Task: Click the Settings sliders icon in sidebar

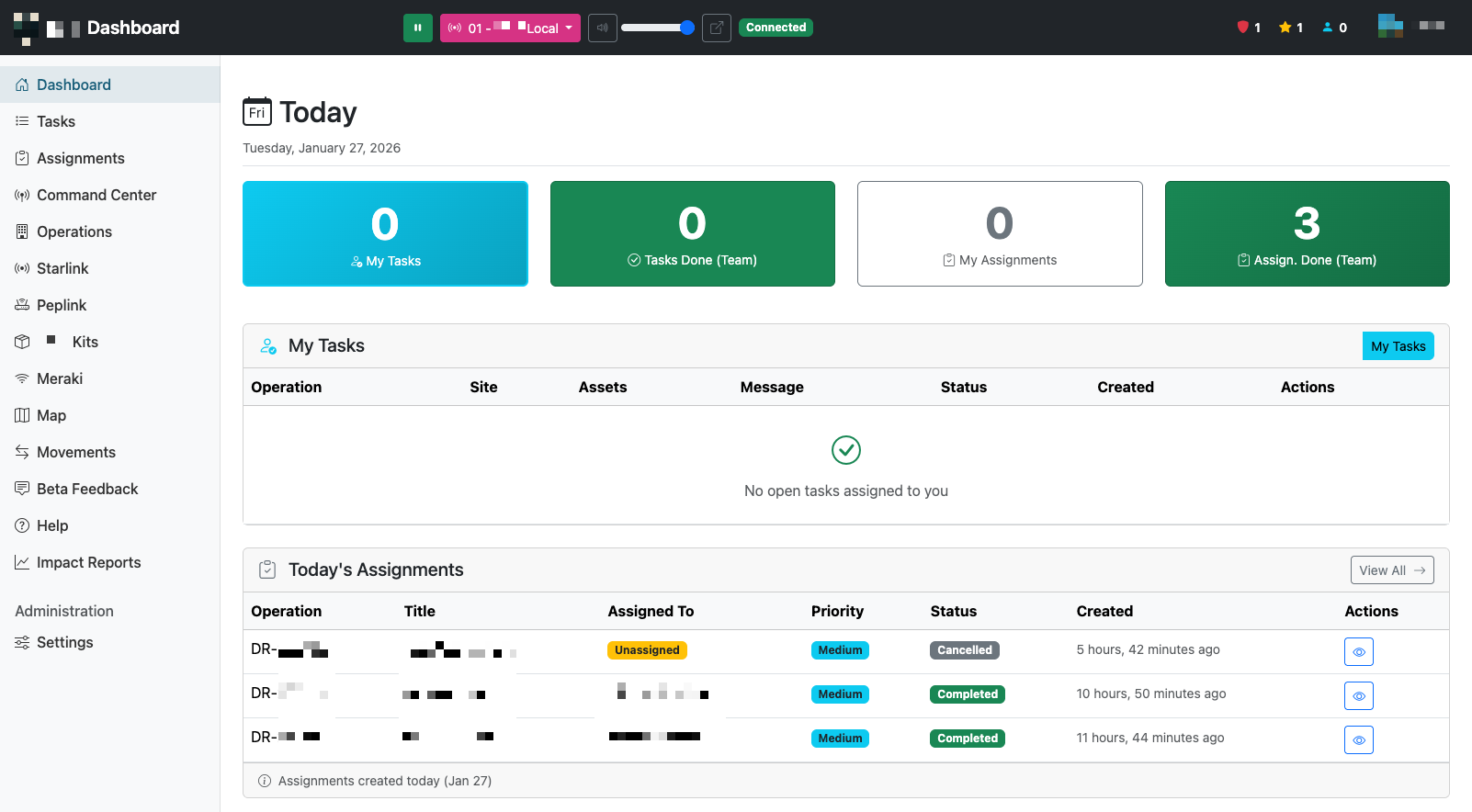Action: click(22, 642)
